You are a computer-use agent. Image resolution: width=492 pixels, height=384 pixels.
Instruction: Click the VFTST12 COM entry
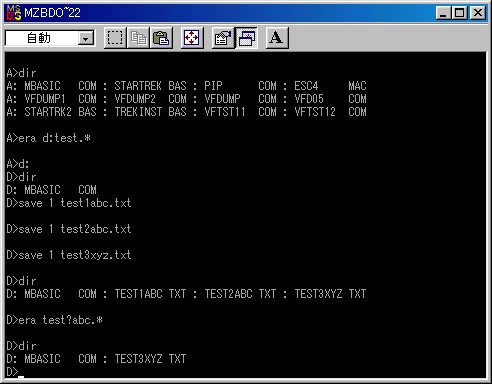[x=330, y=112]
